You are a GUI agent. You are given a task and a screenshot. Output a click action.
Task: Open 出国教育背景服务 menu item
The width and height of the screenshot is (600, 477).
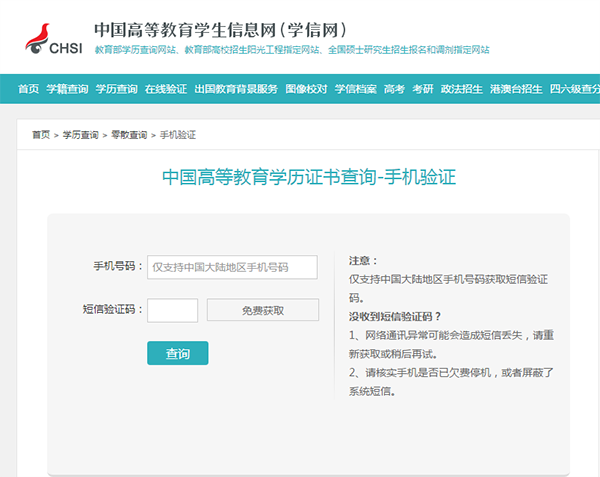click(236, 89)
